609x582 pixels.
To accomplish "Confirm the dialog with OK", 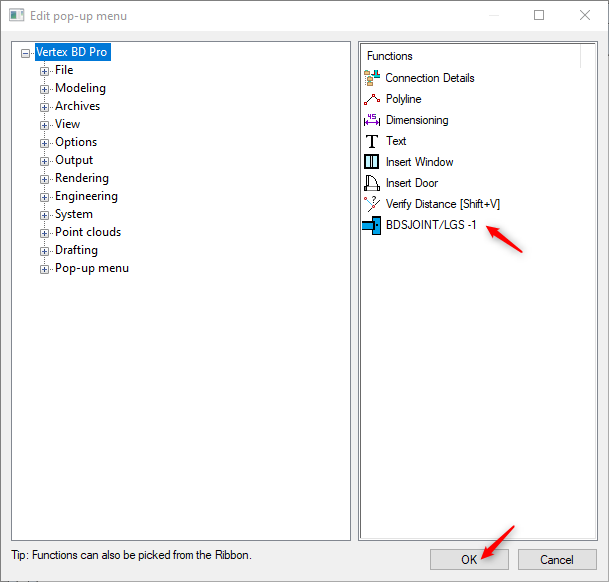I will [469, 559].
